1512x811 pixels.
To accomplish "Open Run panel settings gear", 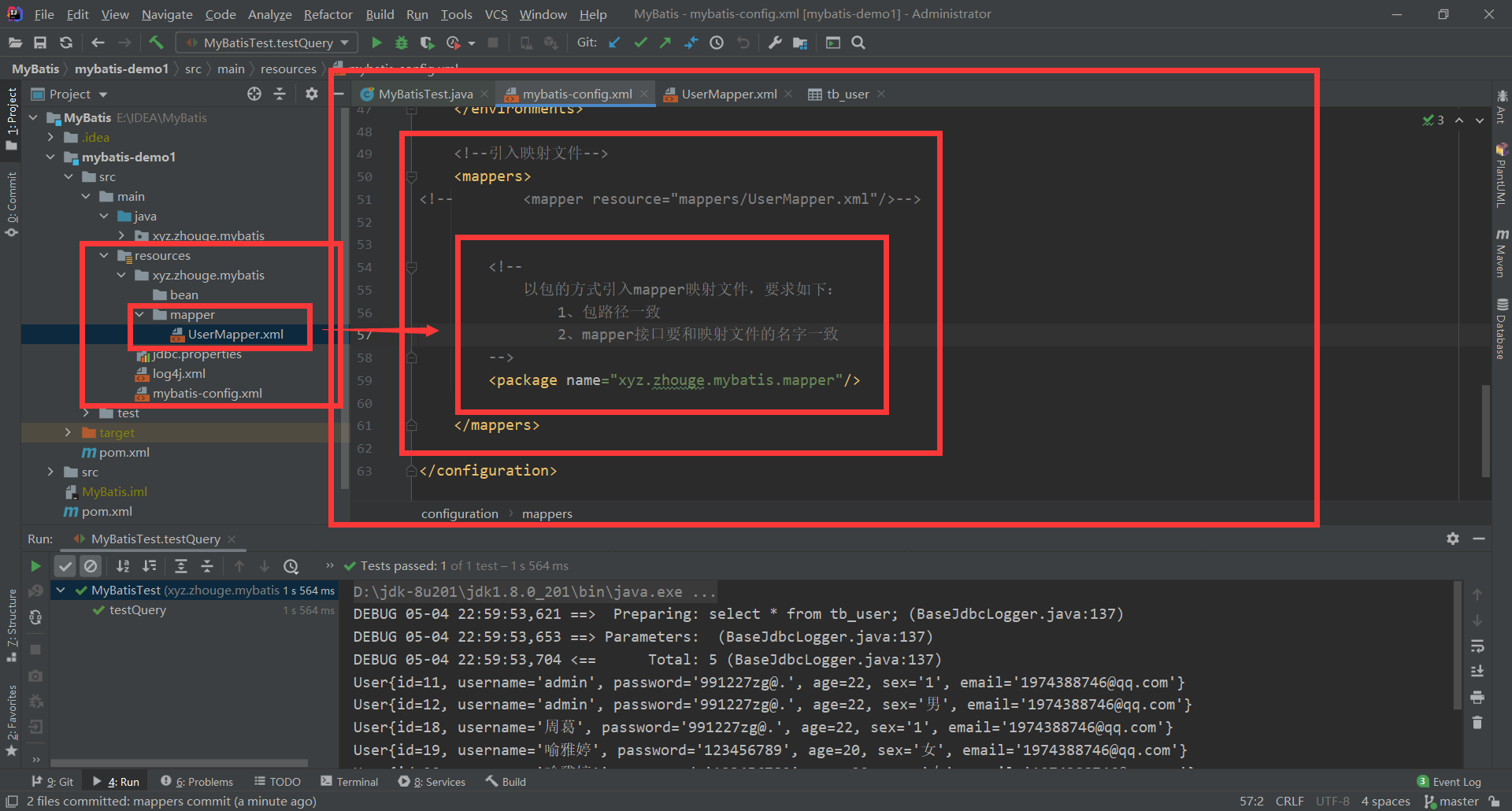I will (1453, 539).
